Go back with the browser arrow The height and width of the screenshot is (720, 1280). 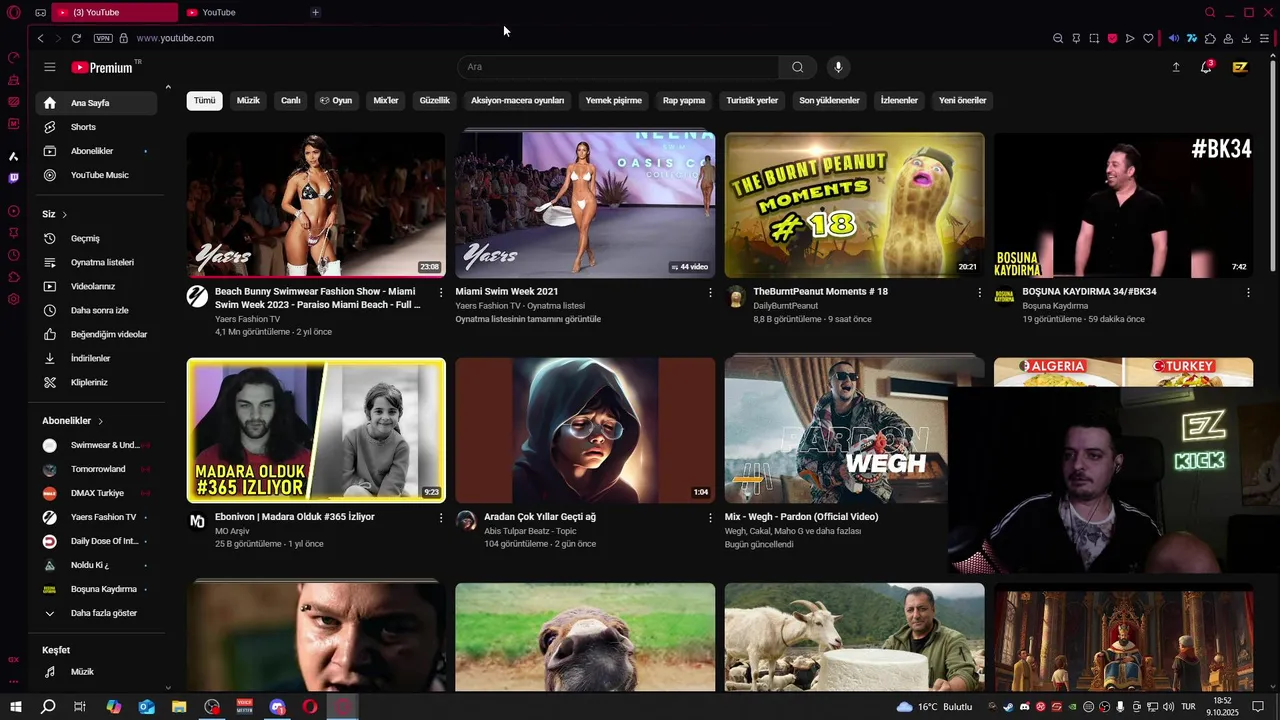pos(40,38)
